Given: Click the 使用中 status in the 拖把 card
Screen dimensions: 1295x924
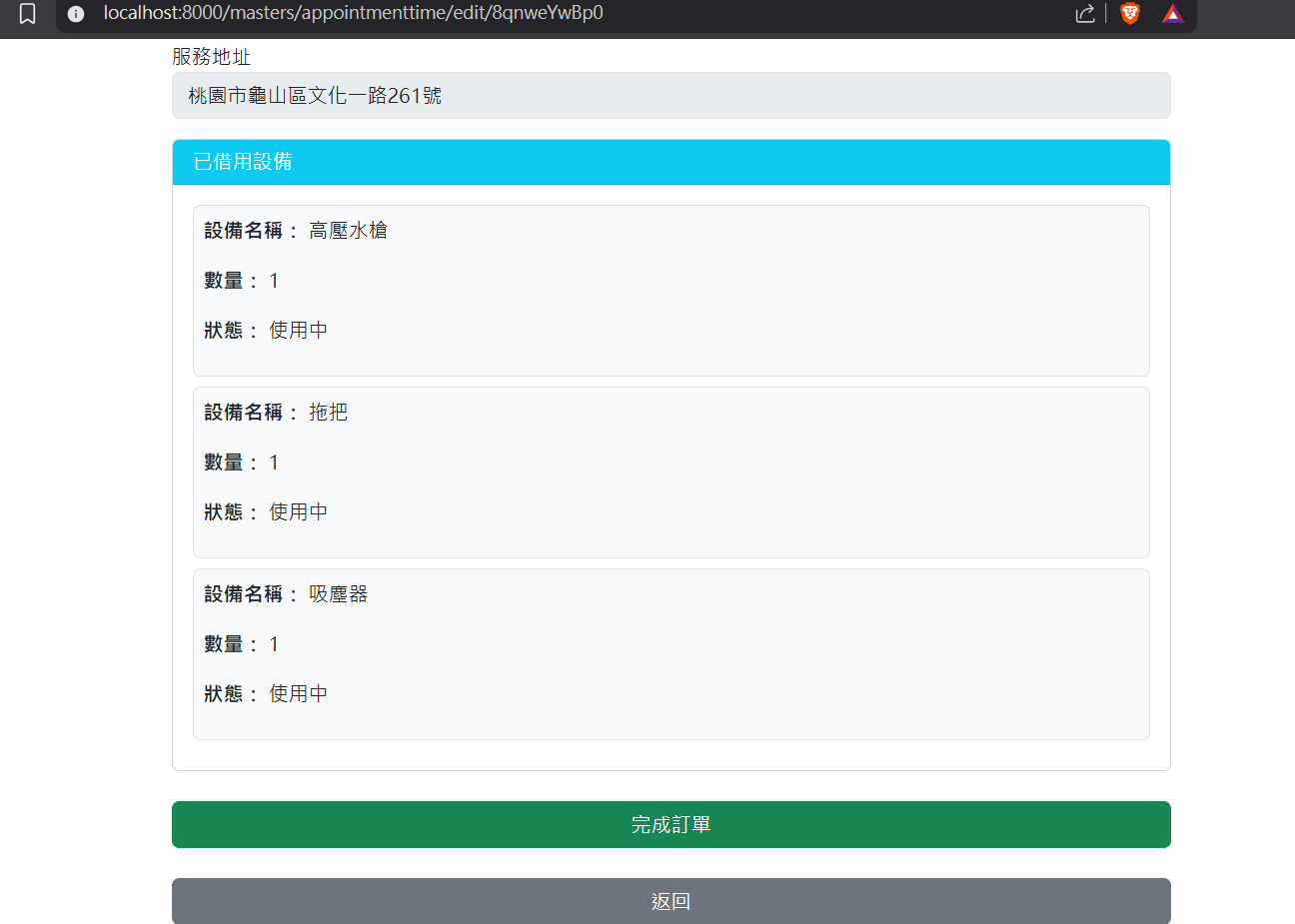Looking at the screenshot, I should [299, 512].
